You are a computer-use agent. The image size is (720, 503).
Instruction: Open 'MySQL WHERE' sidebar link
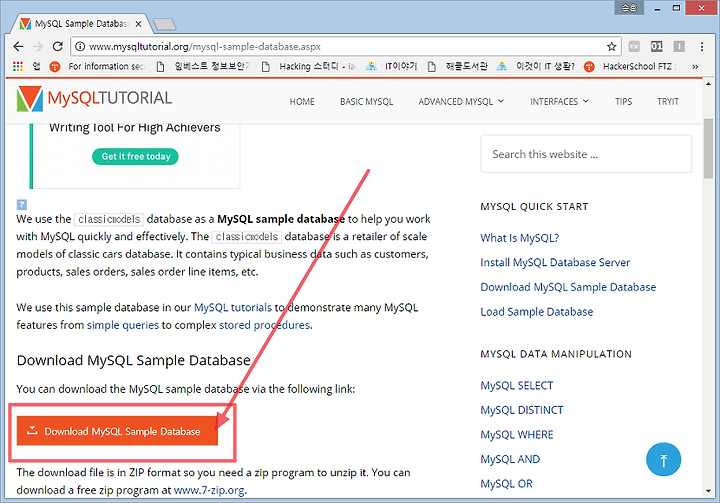[517, 435]
